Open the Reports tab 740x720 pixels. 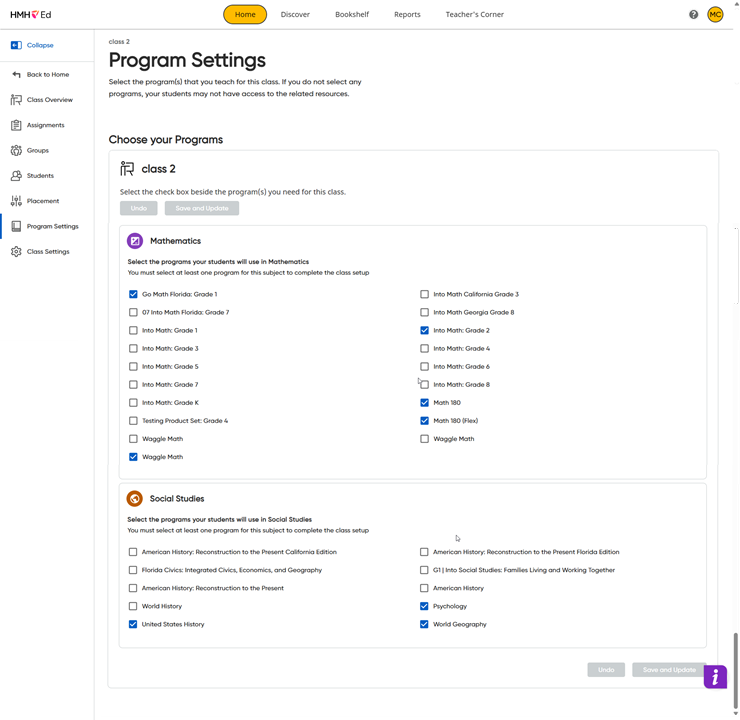tap(407, 15)
